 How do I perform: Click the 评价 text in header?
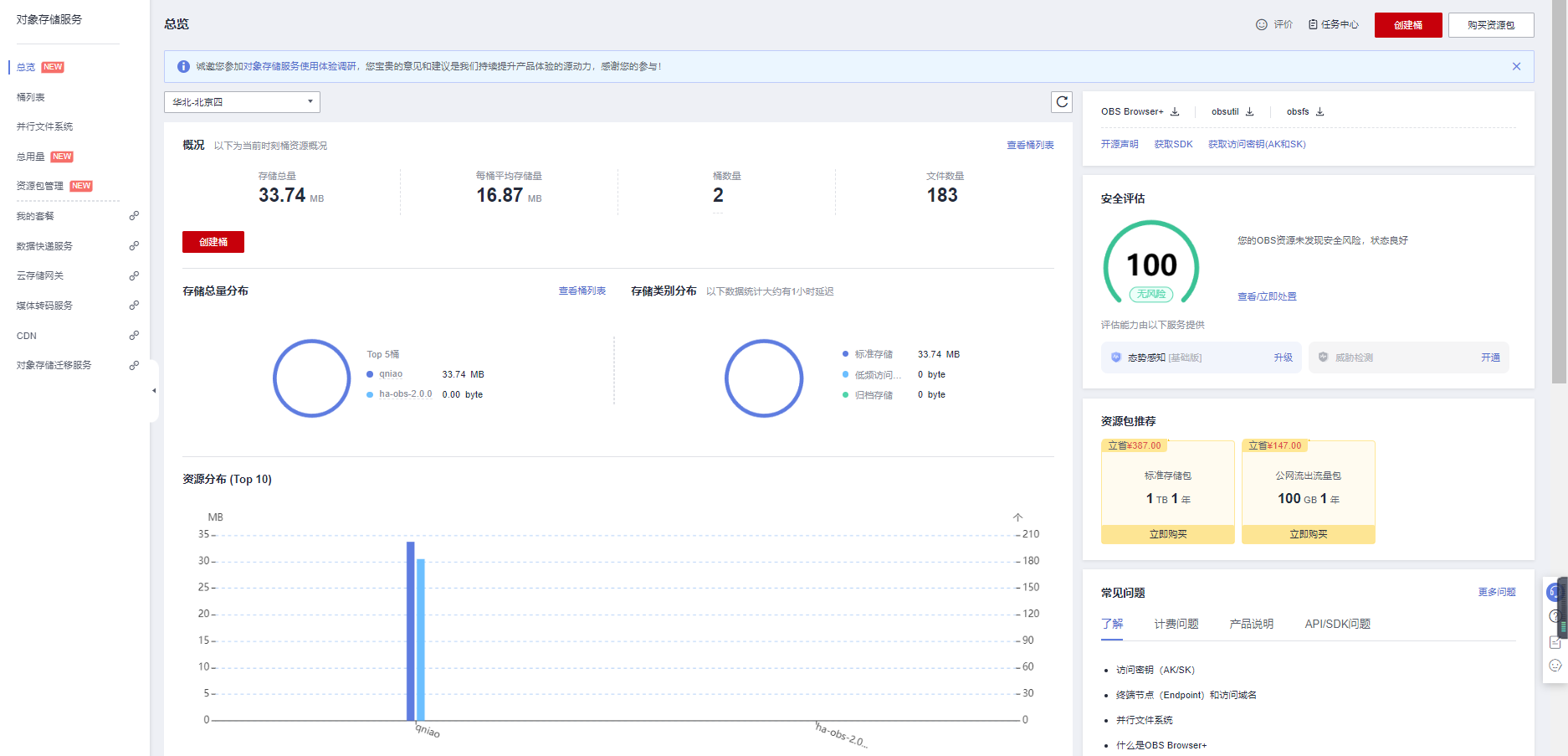coord(1284,25)
